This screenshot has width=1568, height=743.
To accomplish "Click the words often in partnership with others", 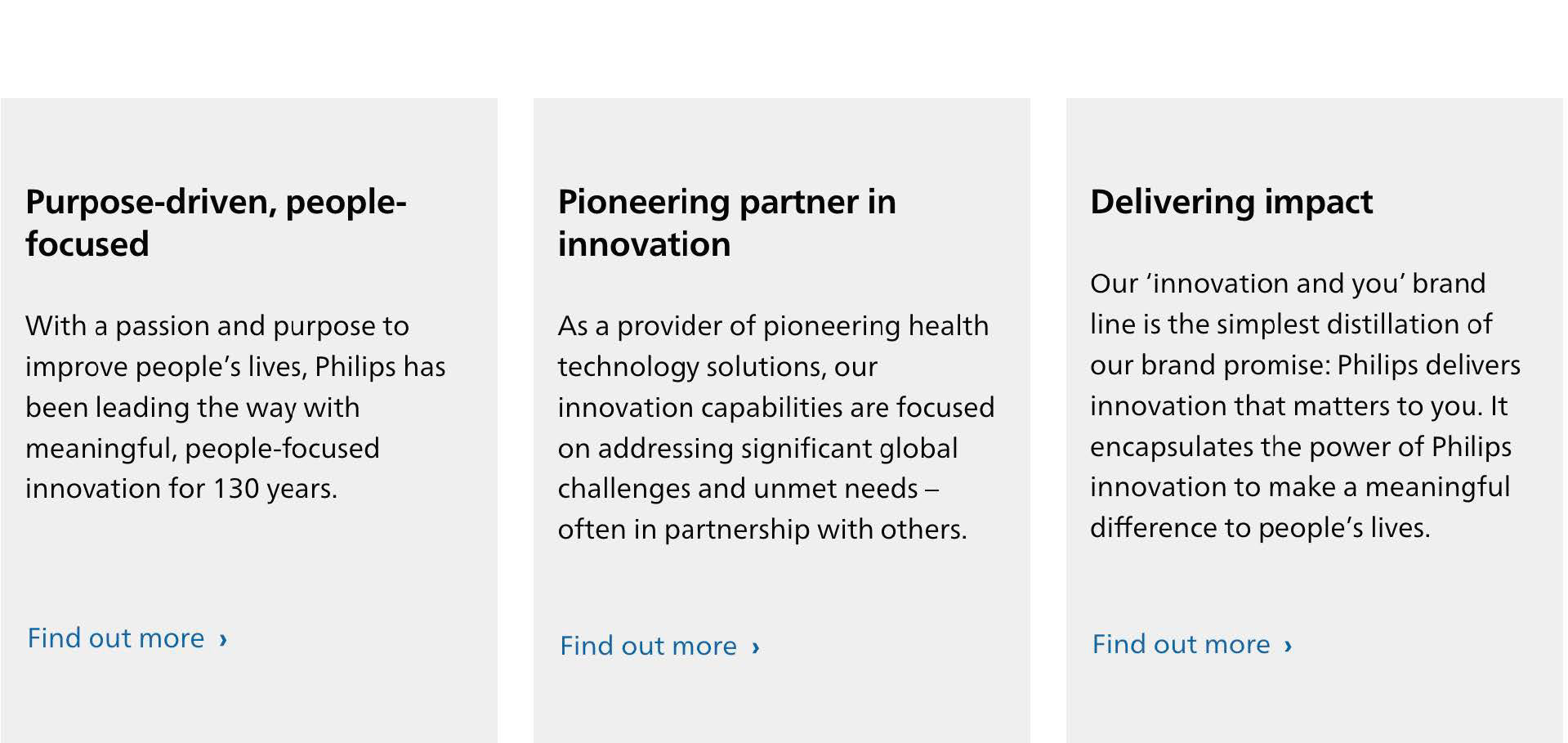I will [x=762, y=530].
